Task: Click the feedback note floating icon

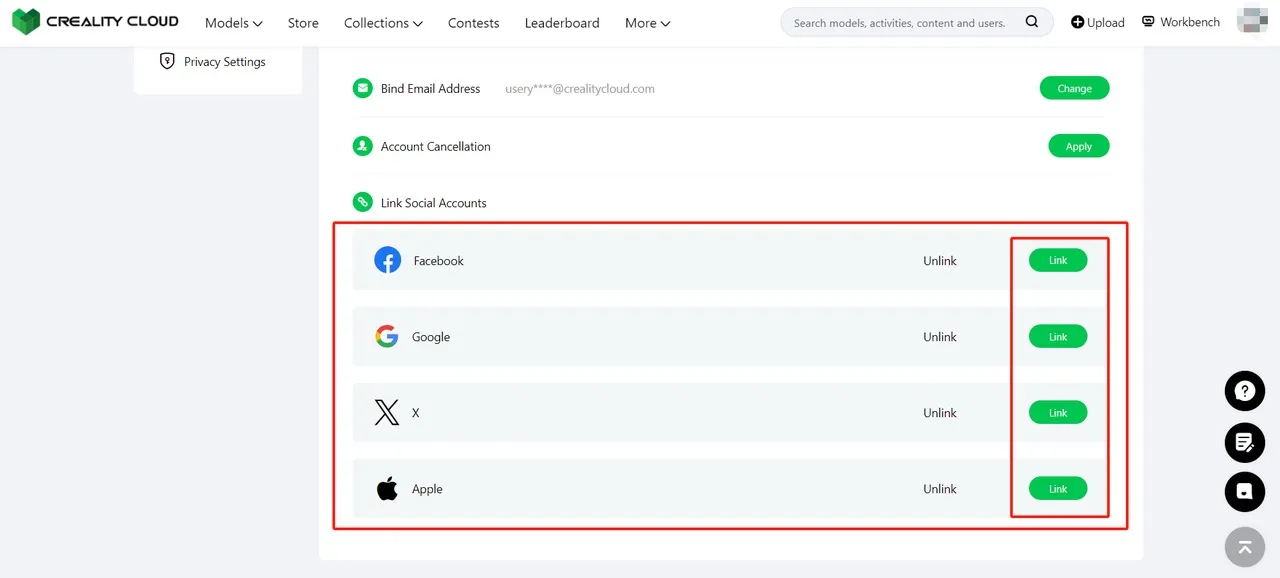Action: click(x=1245, y=442)
